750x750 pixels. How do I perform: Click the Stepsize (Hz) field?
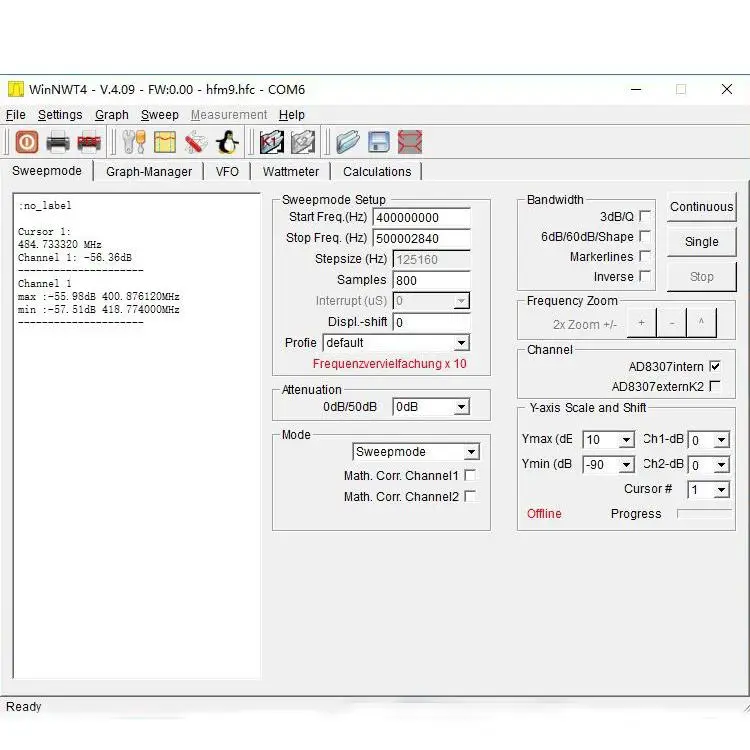(x=431, y=259)
